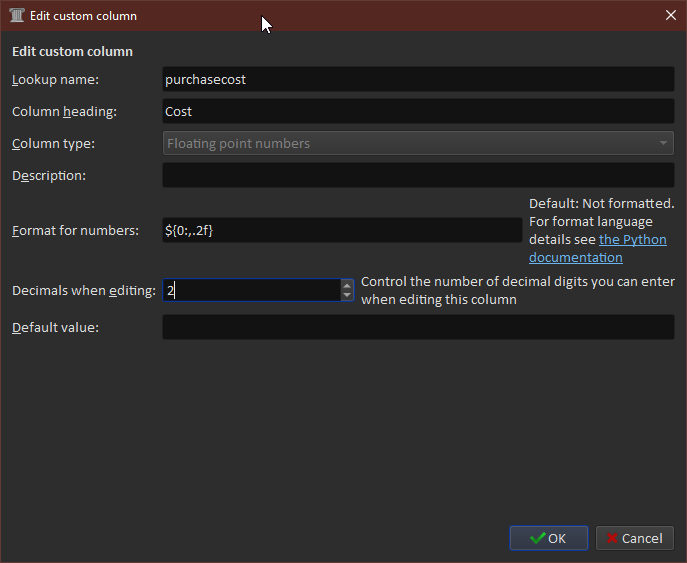The image size is (687, 563).
Task: Click the Column type label
Action: (53, 143)
